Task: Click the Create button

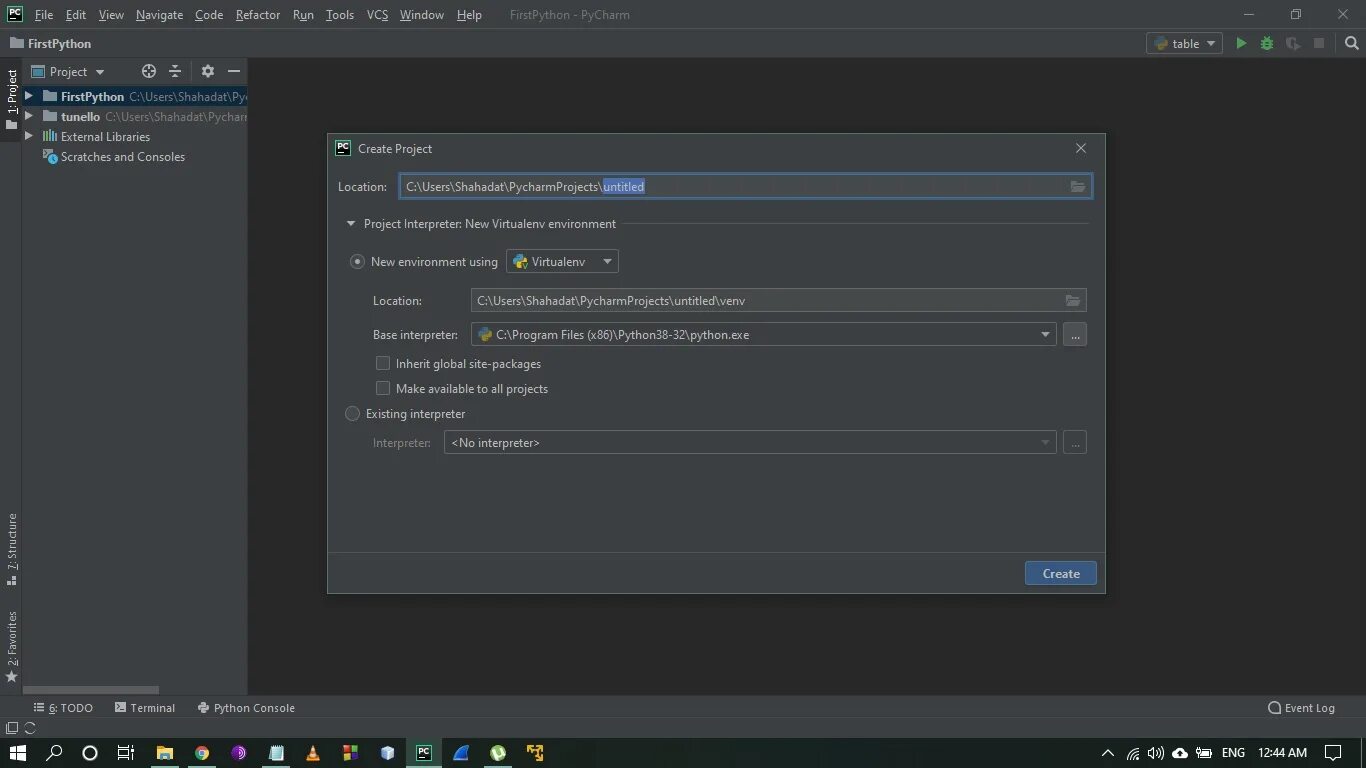Action: pyautogui.click(x=1061, y=573)
